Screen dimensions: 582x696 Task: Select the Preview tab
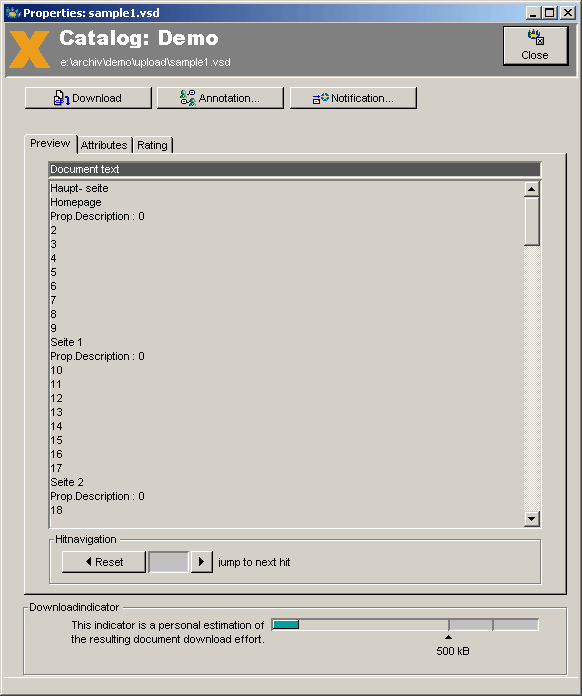coord(50,143)
